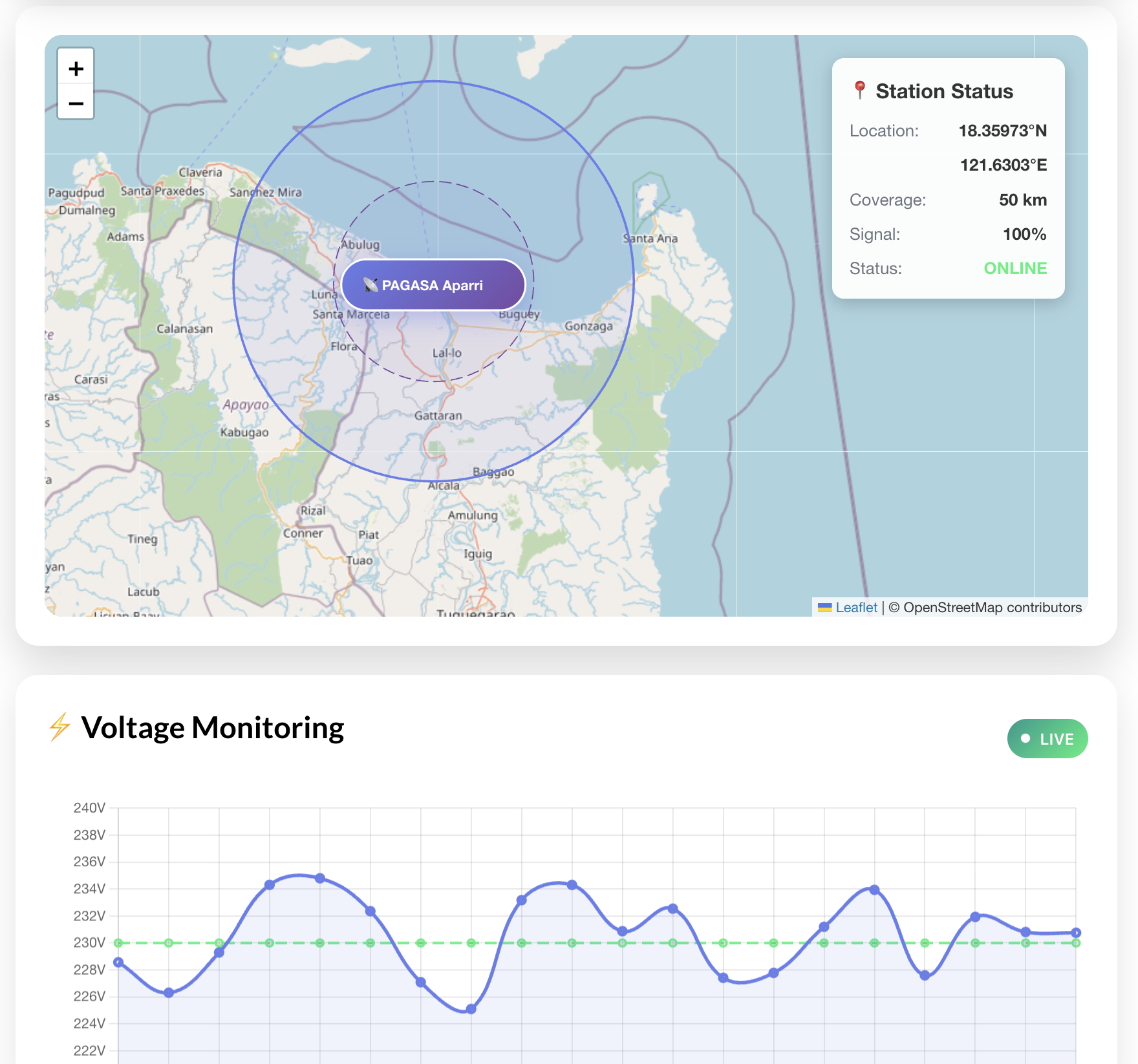The height and width of the screenshot is (1064, 1138).
Task: Click the Tuguegarao label on the map
Action: [x=475, y=612]
